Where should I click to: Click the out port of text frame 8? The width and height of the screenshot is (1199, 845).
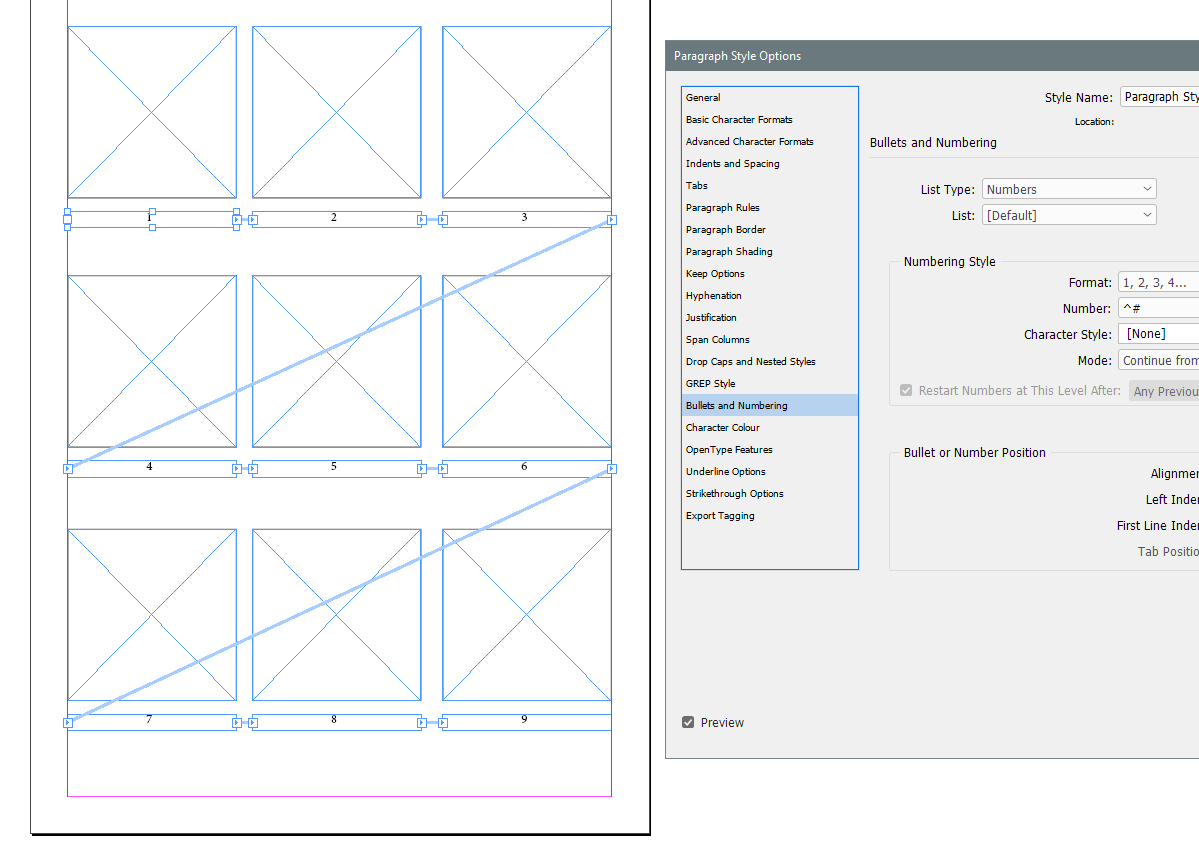click(421, 723)
